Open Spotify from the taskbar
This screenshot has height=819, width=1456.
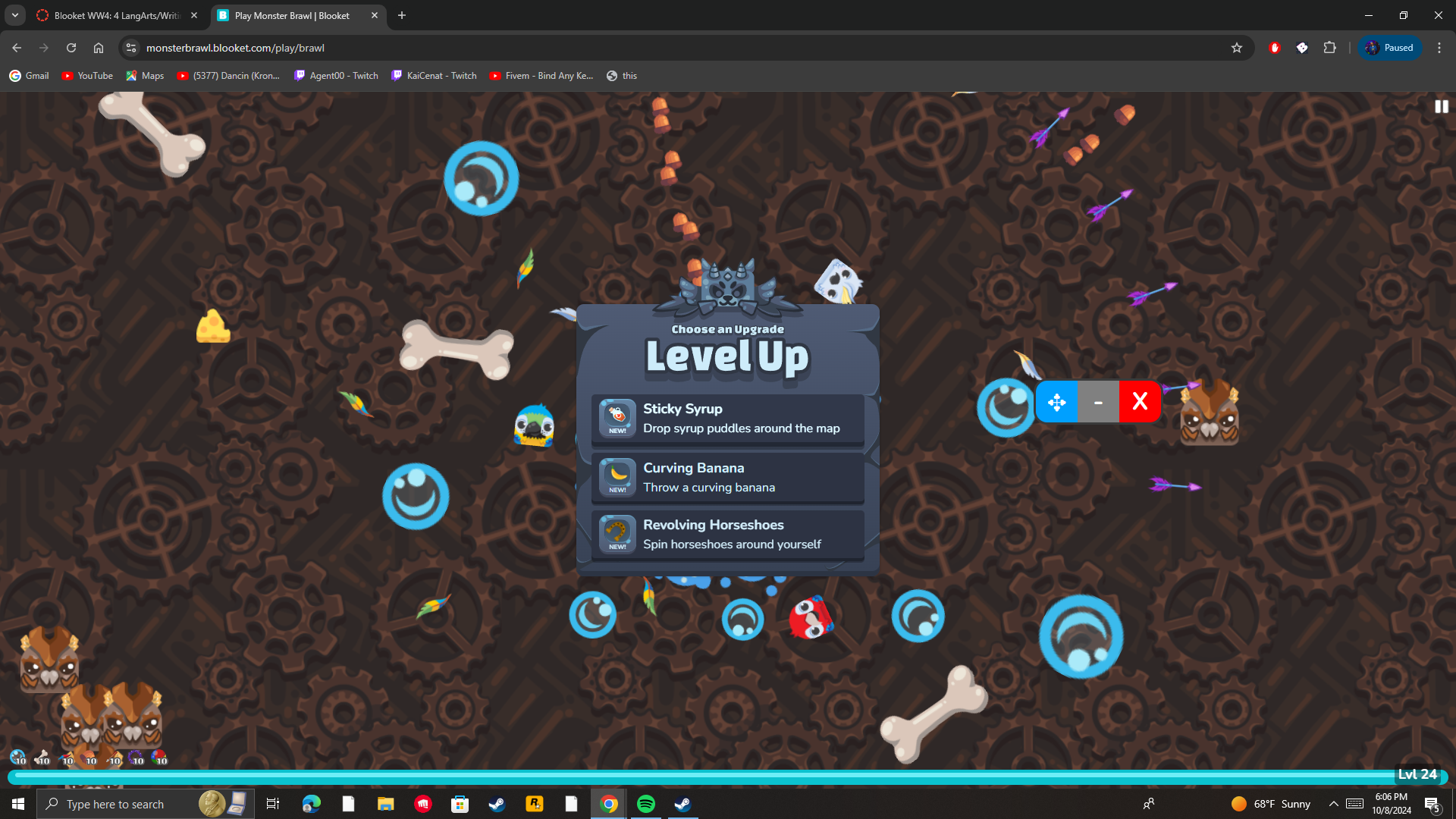(646, 804)
